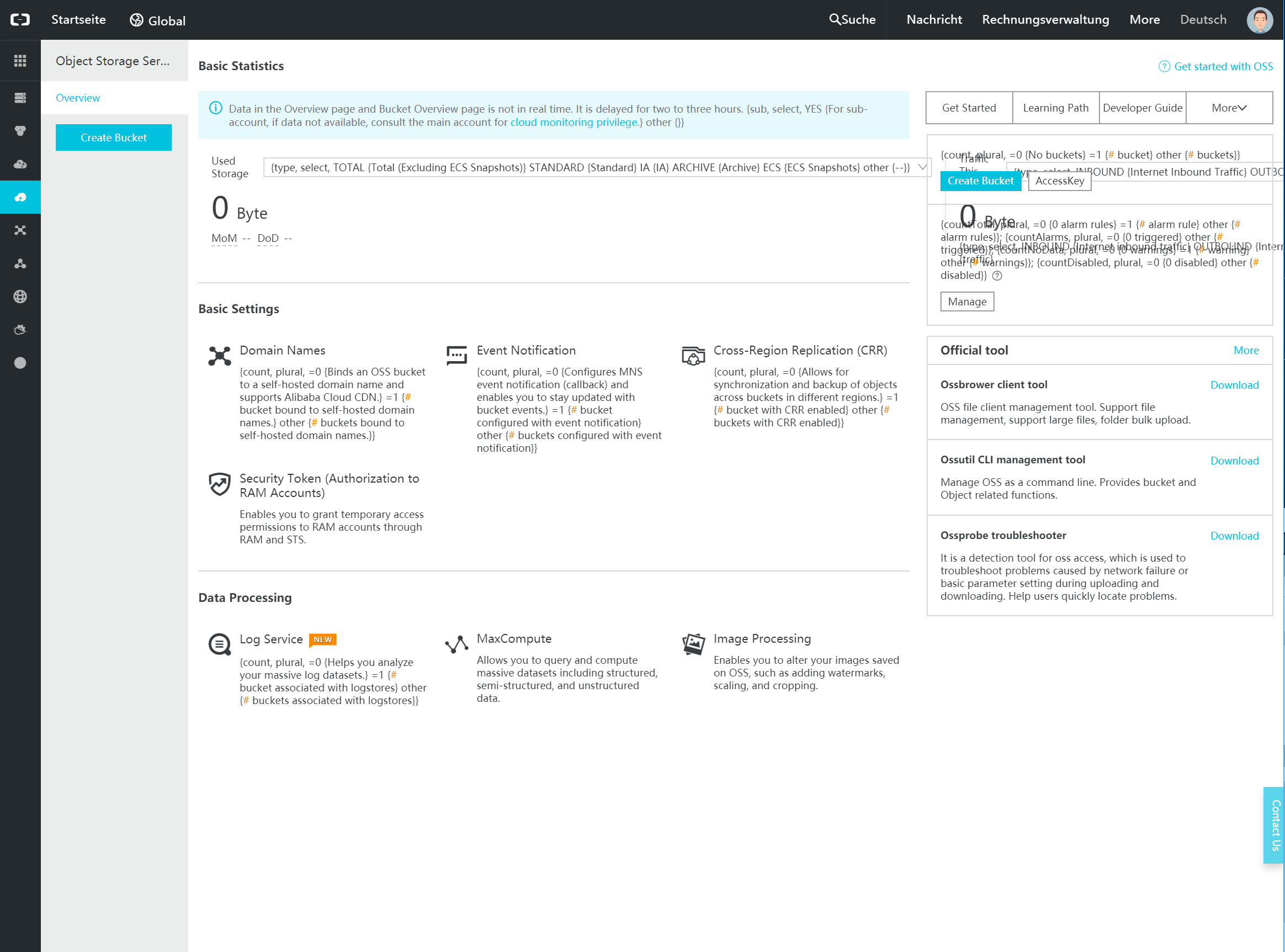Screen dimensions: 1285x952
Task: Click the cloud network sidebar icon
Action: tap(20, 164)
